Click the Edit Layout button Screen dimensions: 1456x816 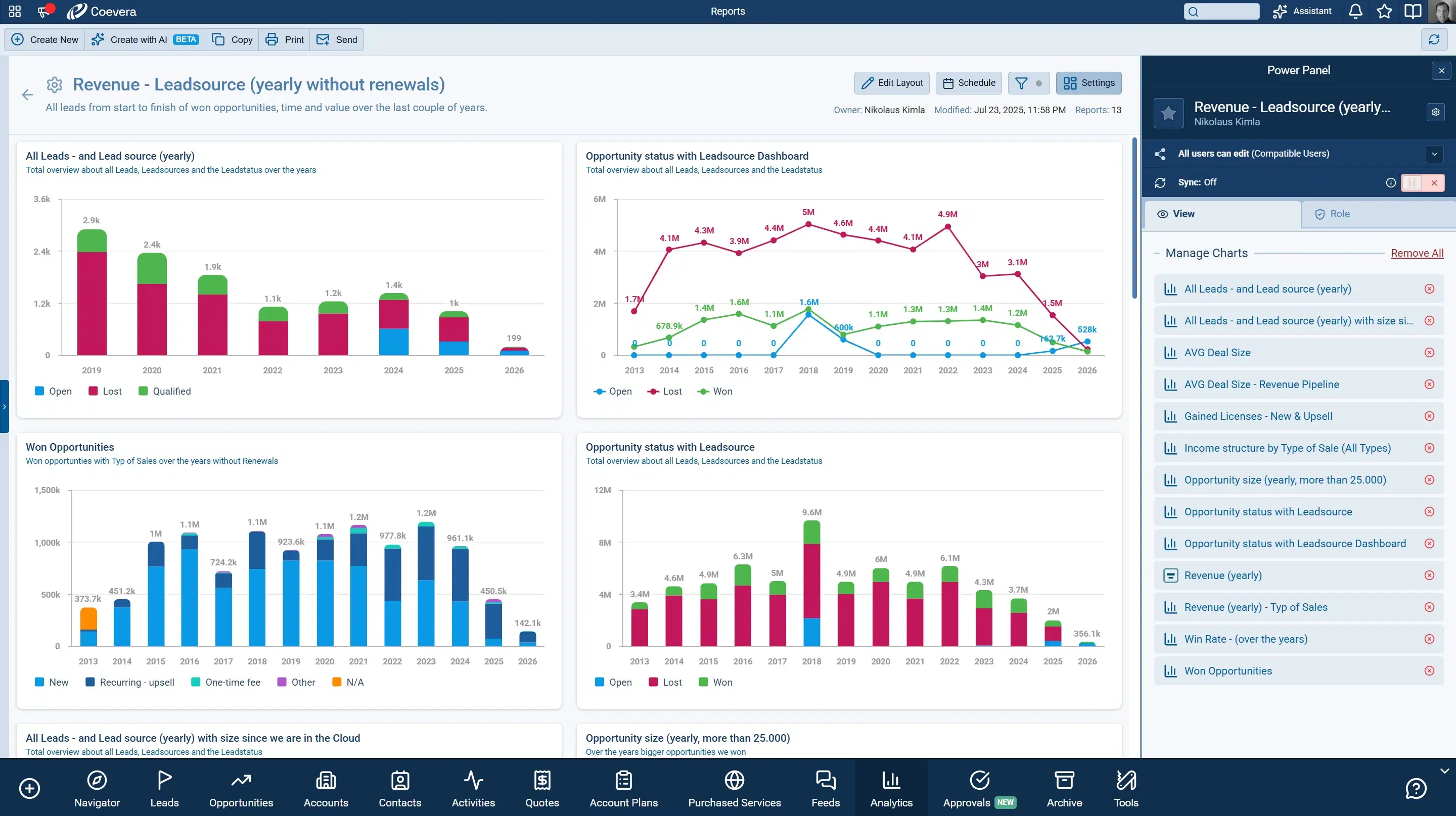tap(891, 82)
